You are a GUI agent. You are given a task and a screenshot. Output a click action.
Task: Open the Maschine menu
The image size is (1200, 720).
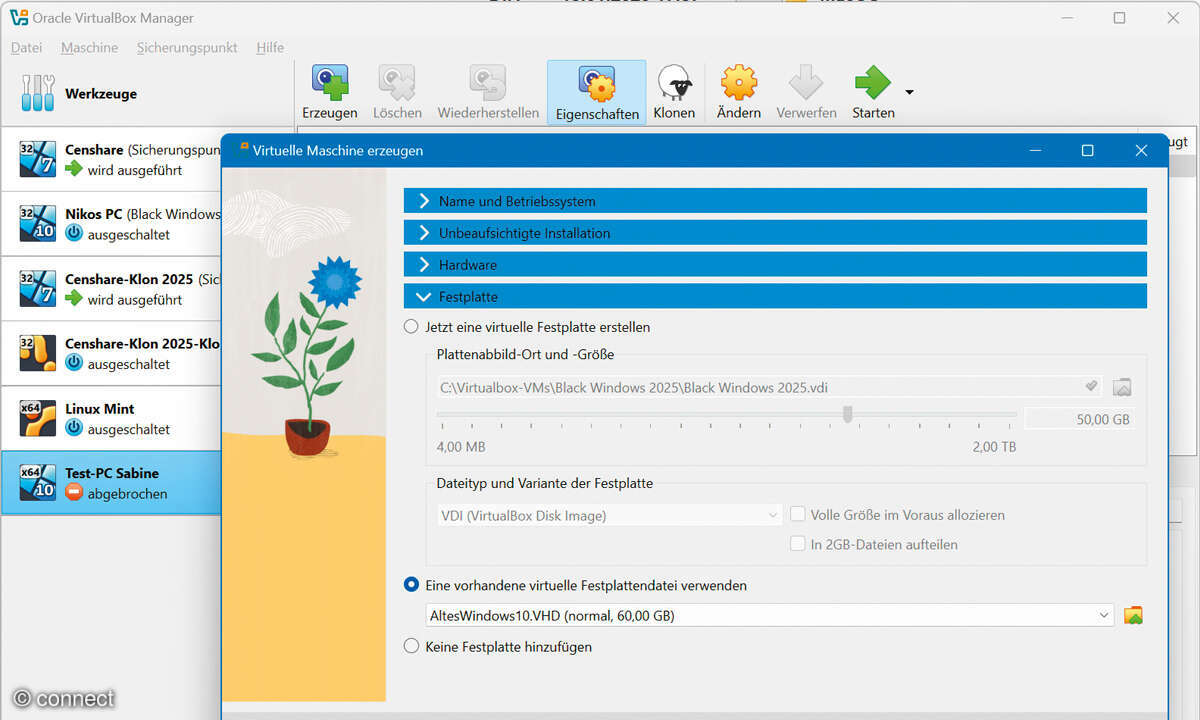[89, 47]
